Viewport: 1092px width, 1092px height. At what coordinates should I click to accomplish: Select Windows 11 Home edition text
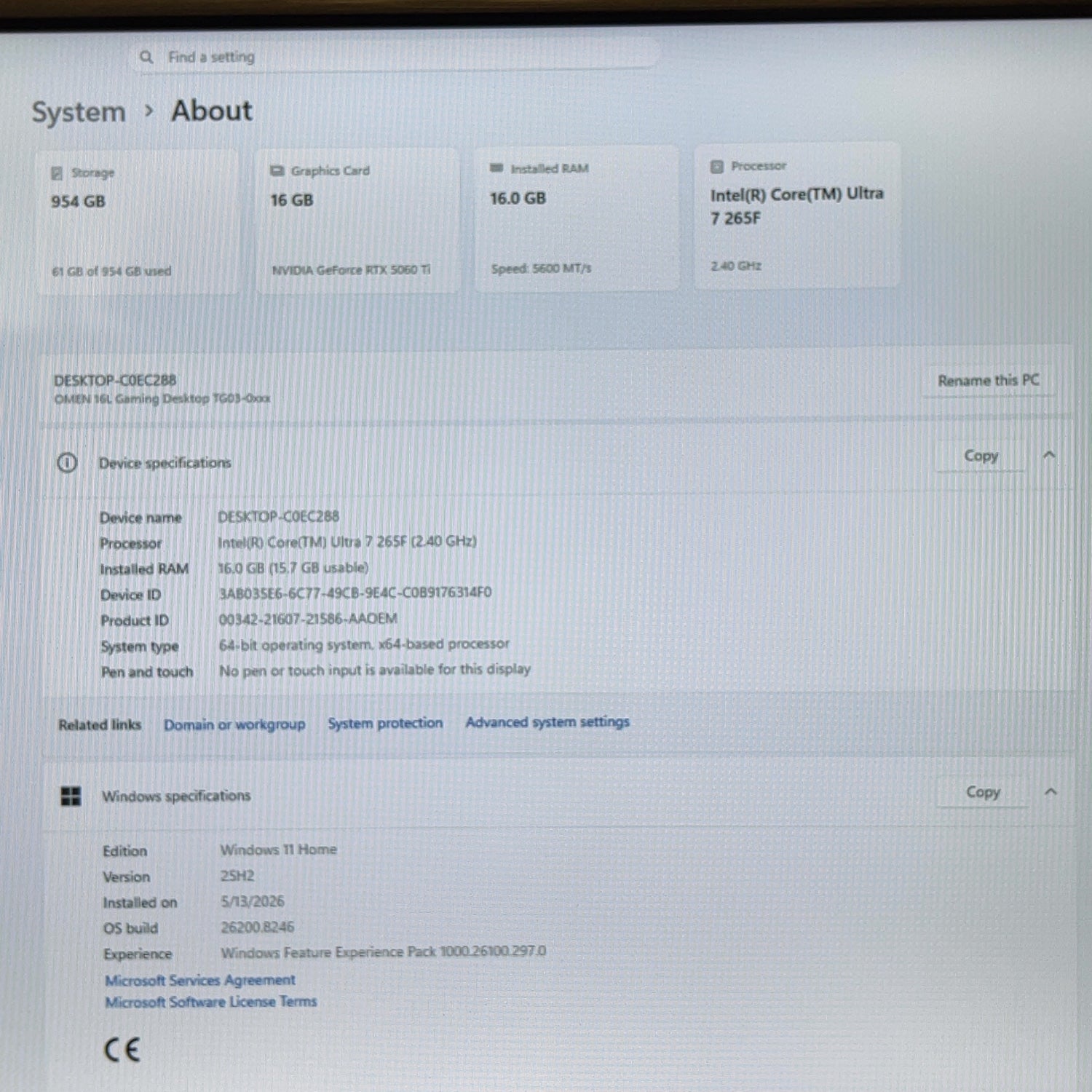pyautogui.click(x=278, y=850)
